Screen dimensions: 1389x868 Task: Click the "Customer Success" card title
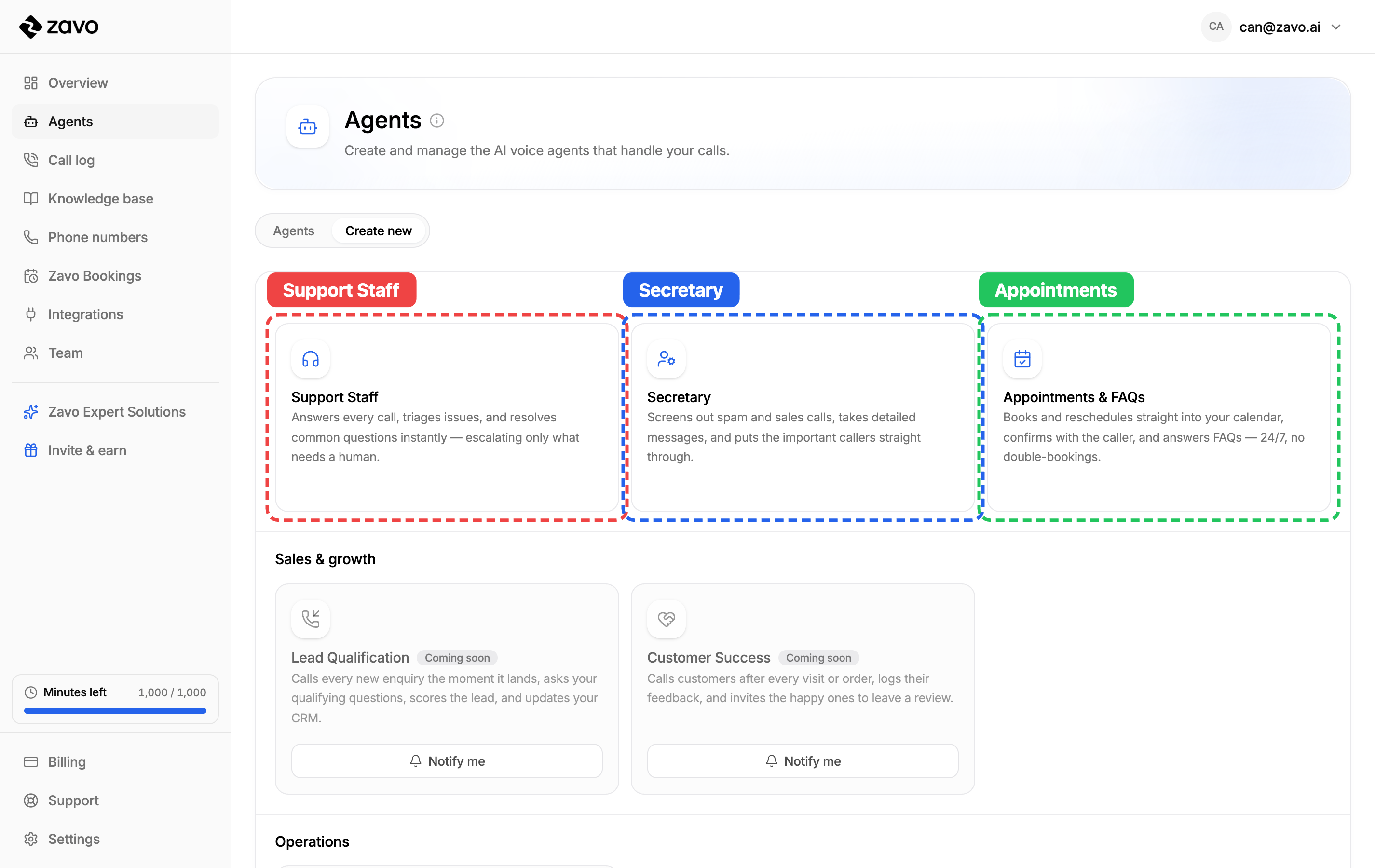click(709, 658)
